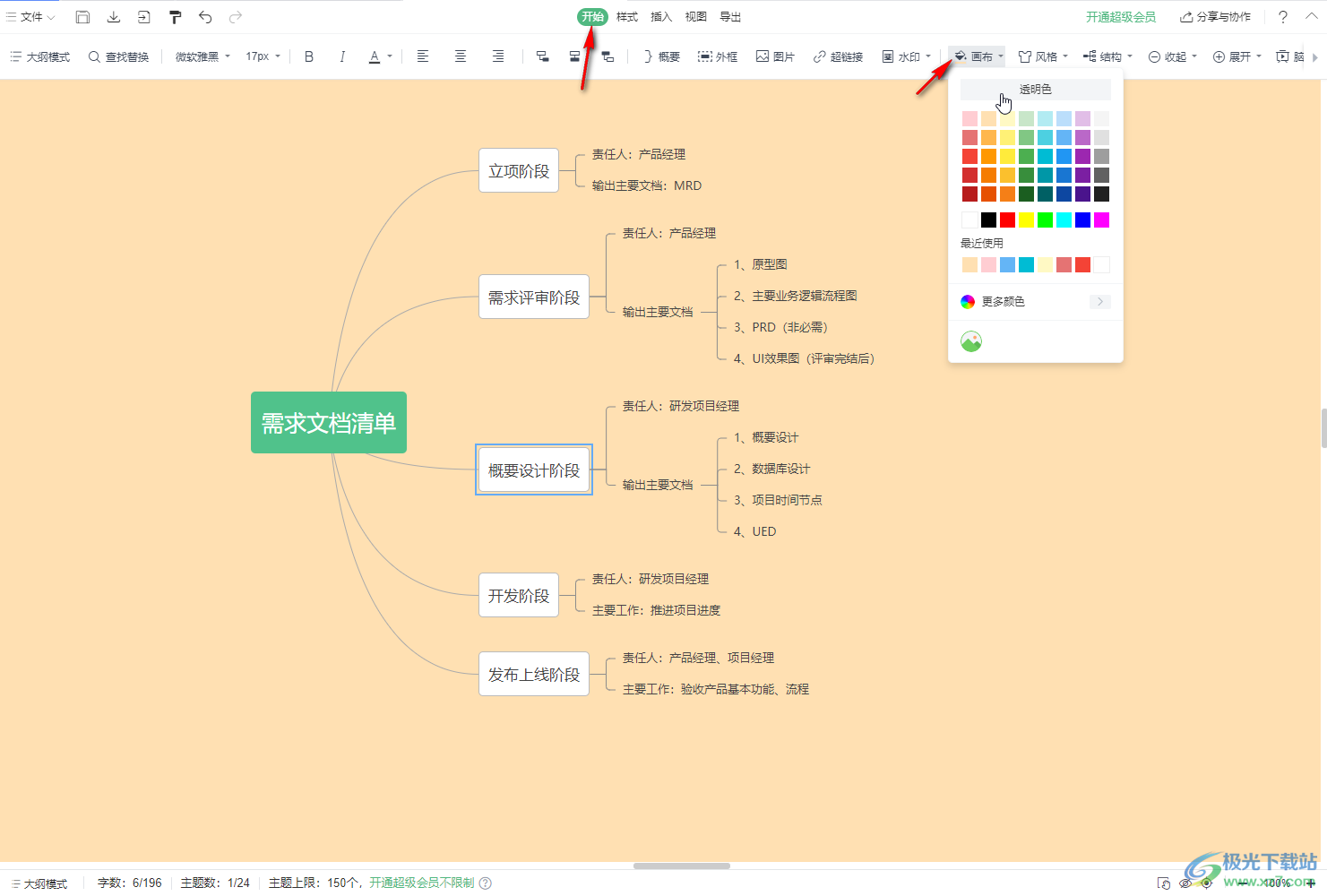Select the 需求评审阶段 topic node
The image size is (1327, 896).
534,297
